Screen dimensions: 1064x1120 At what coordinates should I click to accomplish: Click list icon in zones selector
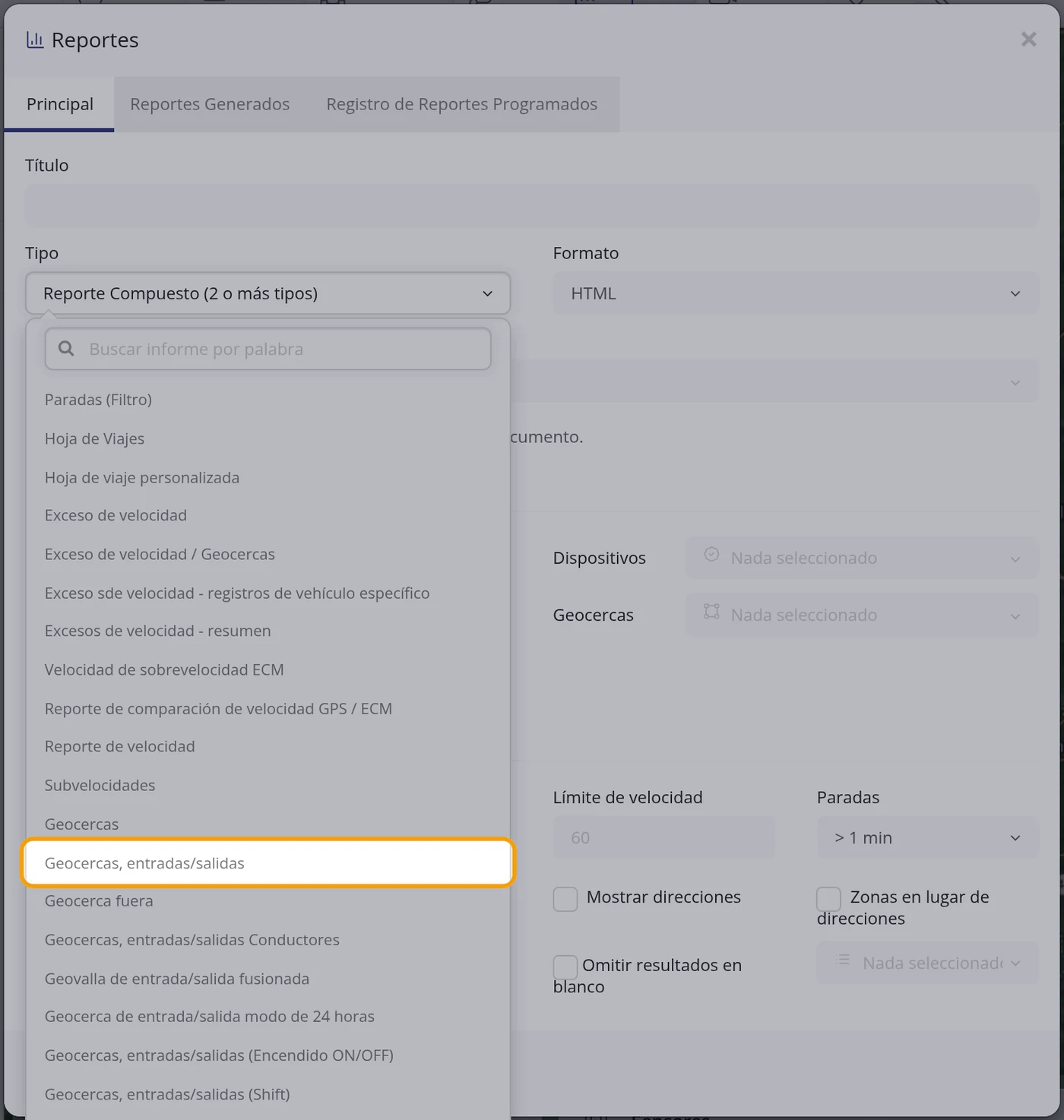pos(843,960)
